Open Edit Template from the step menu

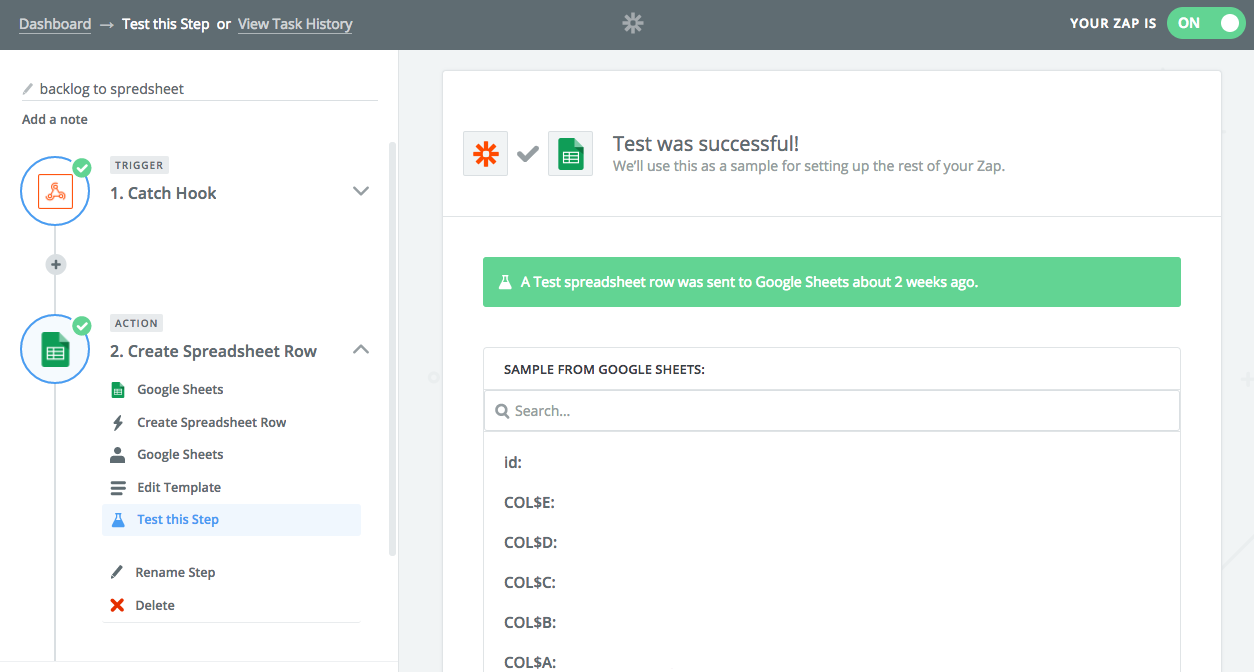point(178,487)
